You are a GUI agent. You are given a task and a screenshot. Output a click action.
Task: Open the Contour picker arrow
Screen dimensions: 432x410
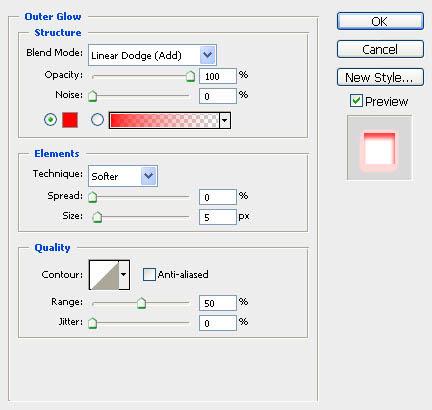124,275
